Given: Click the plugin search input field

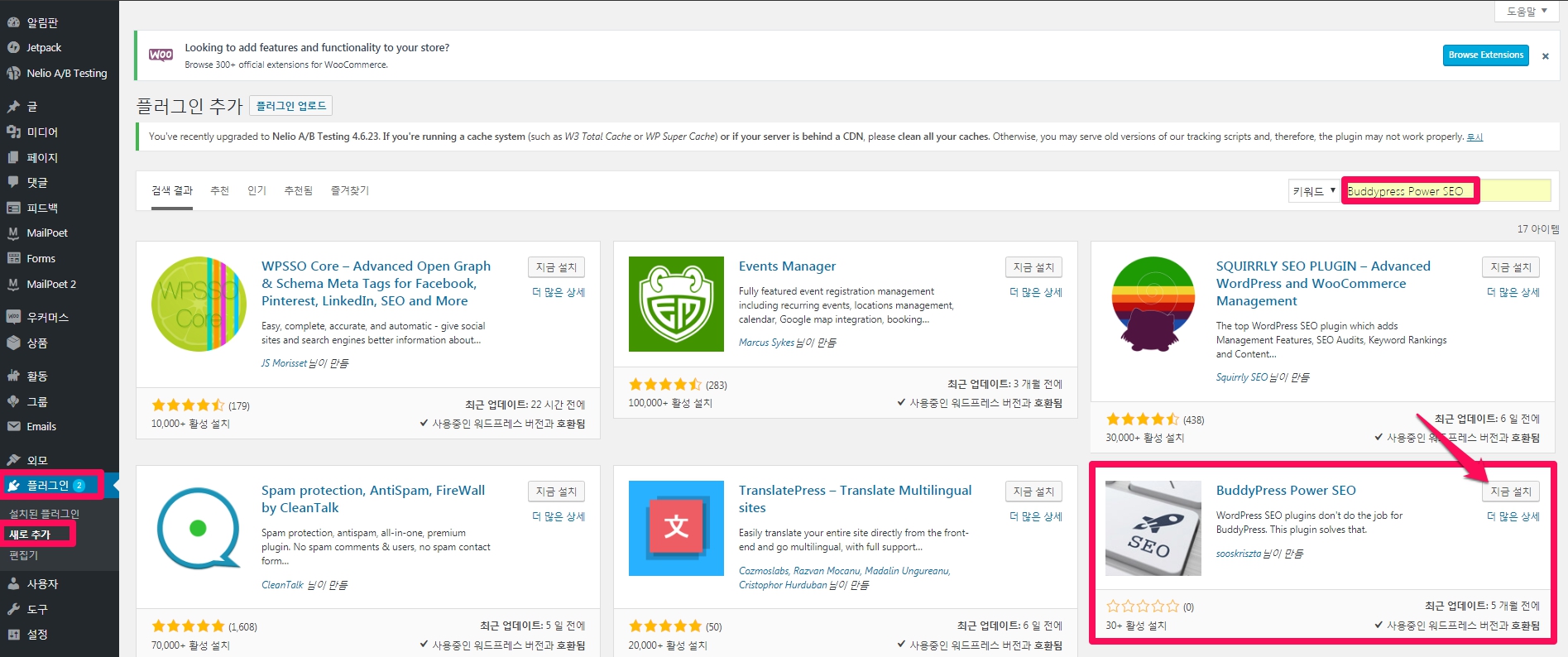Looking at the screenshot, I should (1446, 191).
